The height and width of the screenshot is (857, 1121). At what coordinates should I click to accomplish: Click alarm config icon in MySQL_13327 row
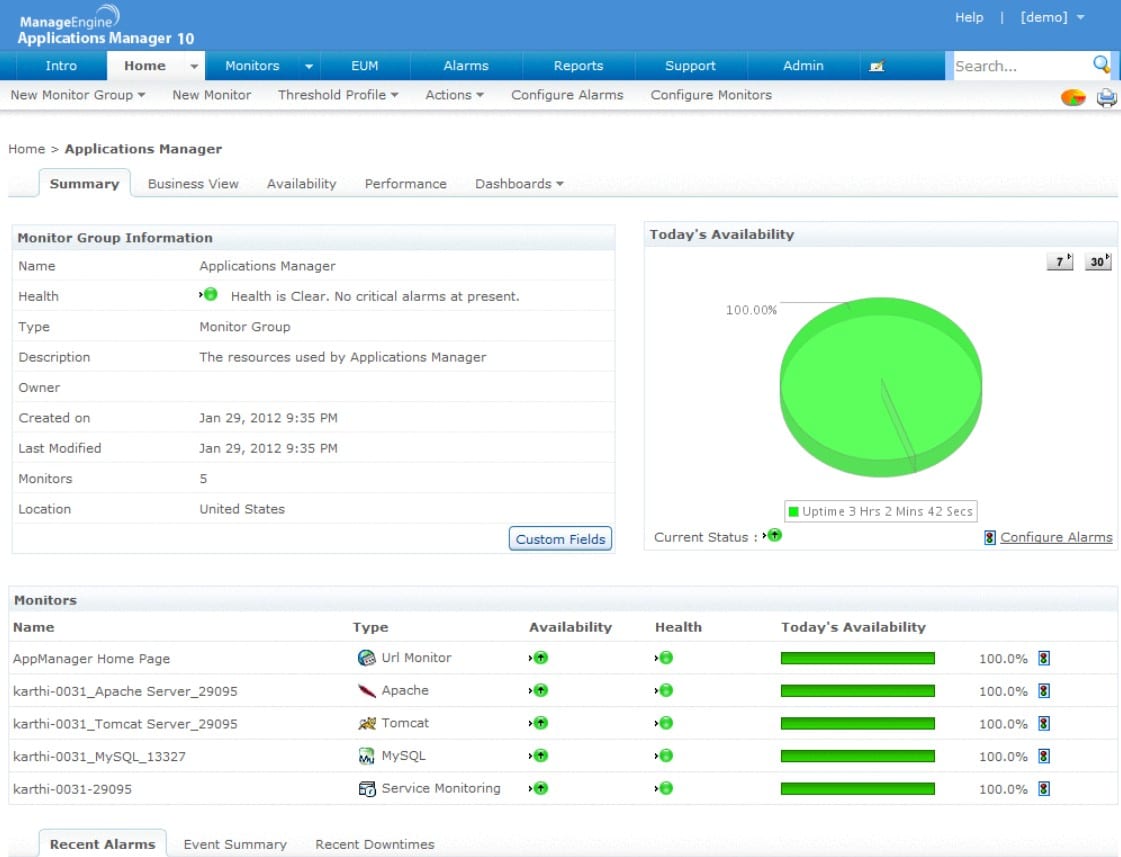[1044, 756]
